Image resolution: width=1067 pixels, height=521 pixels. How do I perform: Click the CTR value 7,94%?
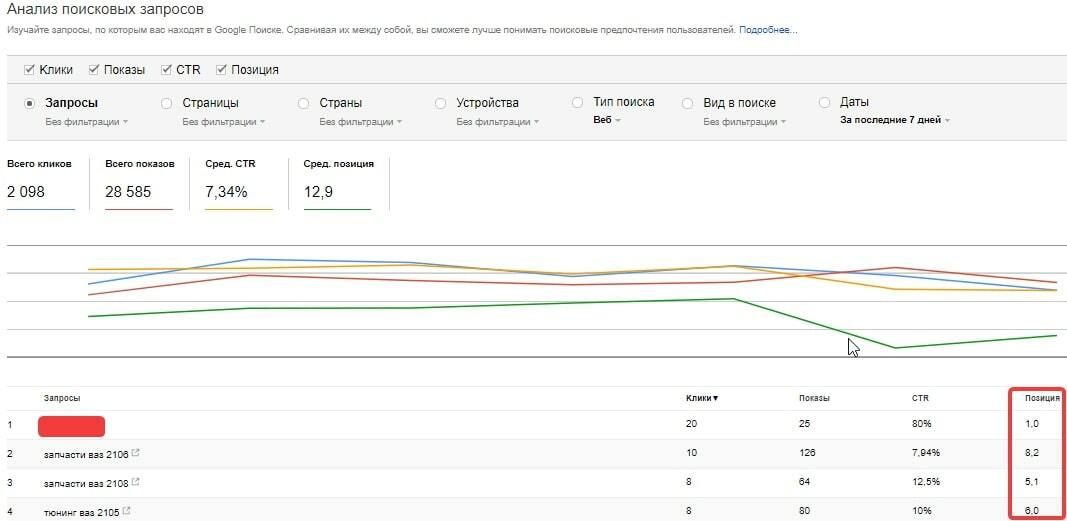pos(926,453)
